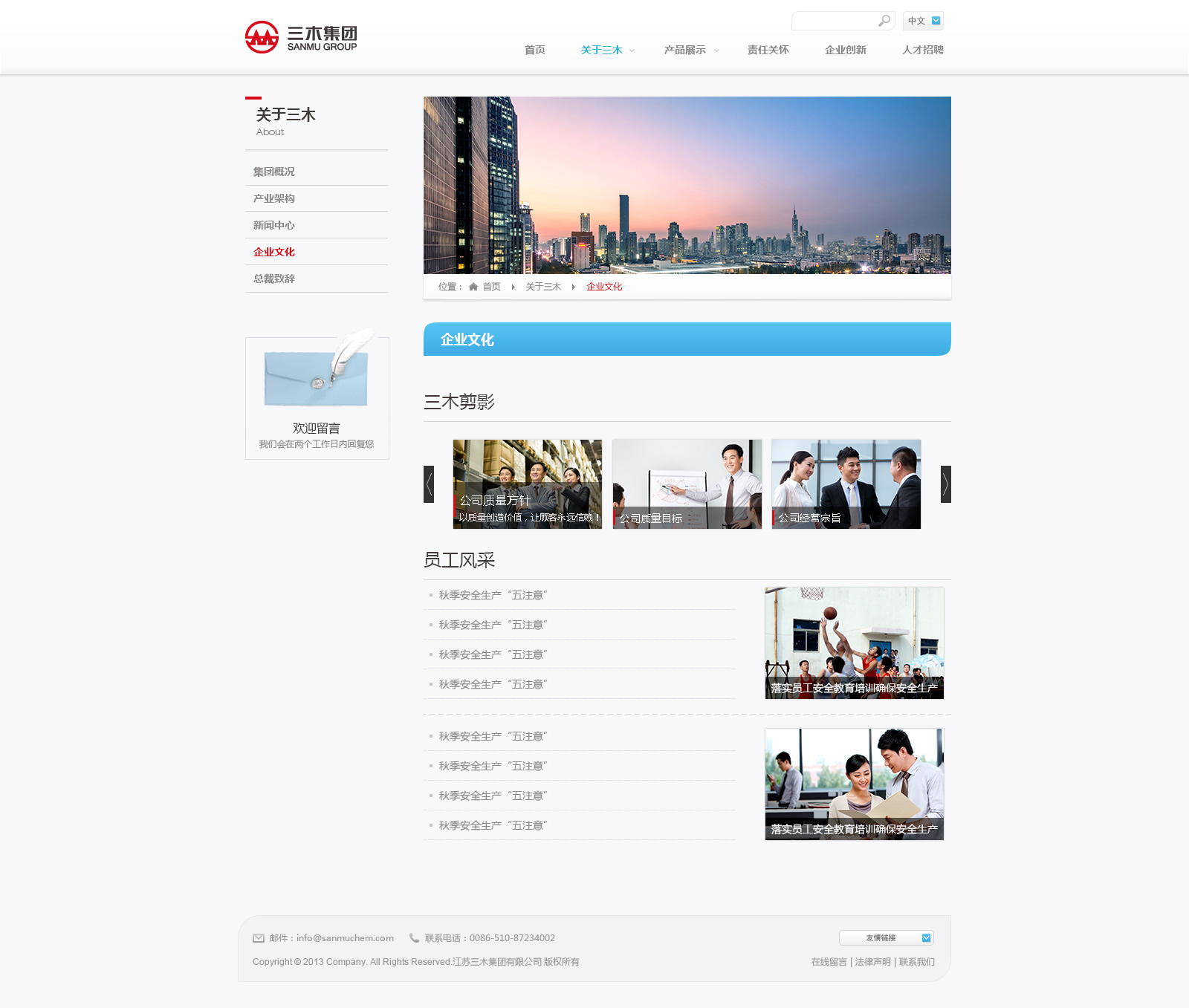This screenshot has height=1008, width=1189.
Task: Expand the 关于三木 menu chevron
Action: click(632, 51)
